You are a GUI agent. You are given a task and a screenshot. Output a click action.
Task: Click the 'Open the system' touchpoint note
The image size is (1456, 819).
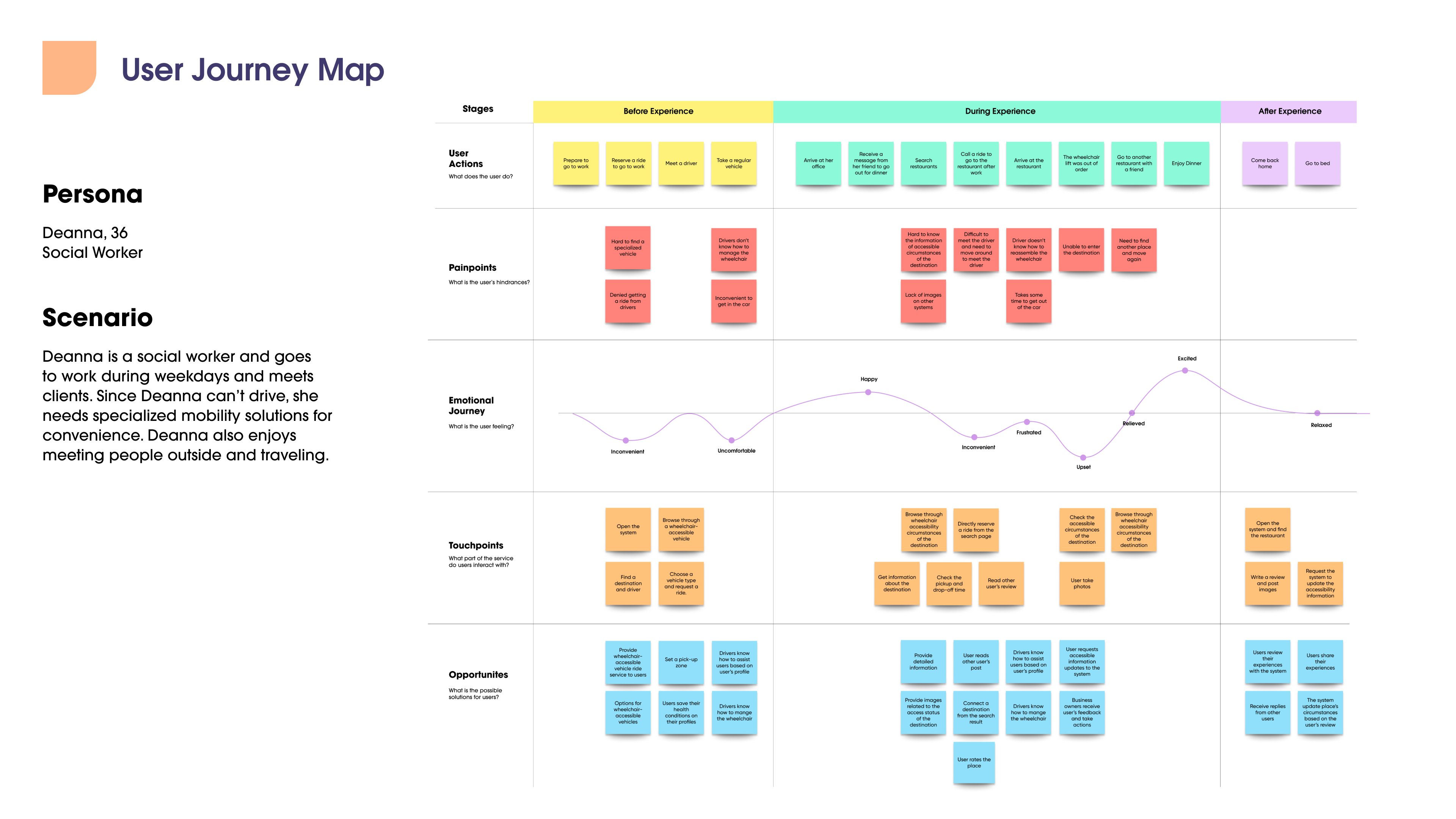pos(628,529)
